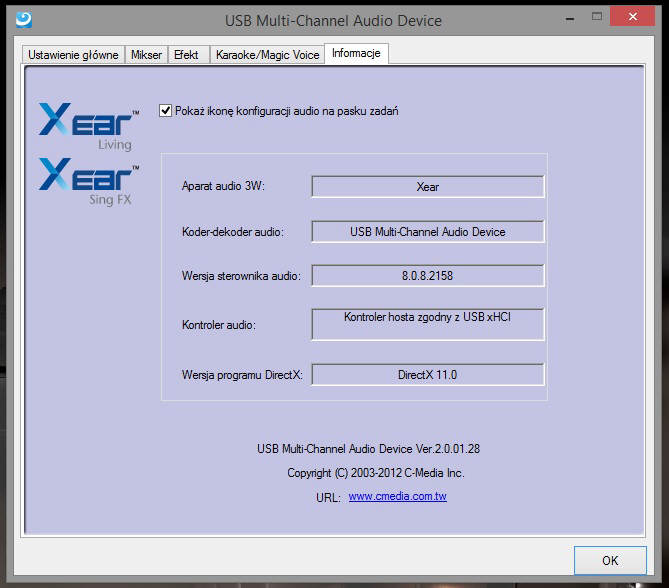Viewport: 669px width, 588px height.
Task: Open the Mikser tab
Action: [146, 55]
